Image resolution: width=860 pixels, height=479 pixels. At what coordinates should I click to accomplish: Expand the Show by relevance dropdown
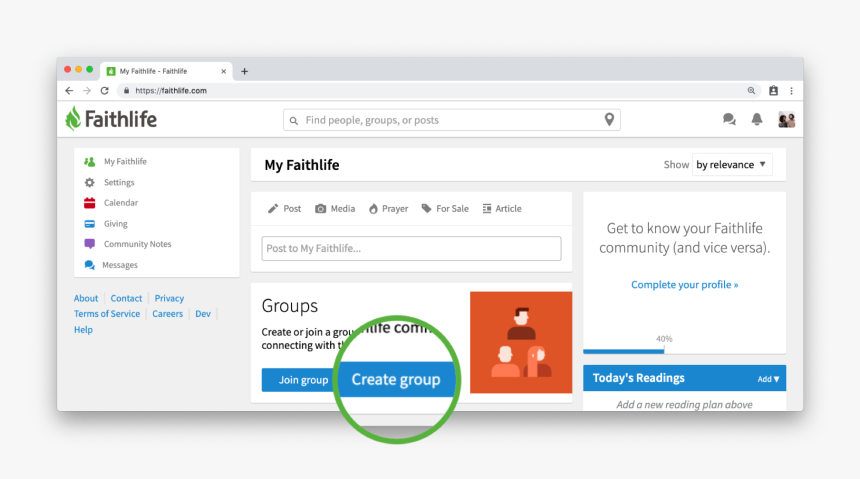[732, 165]
